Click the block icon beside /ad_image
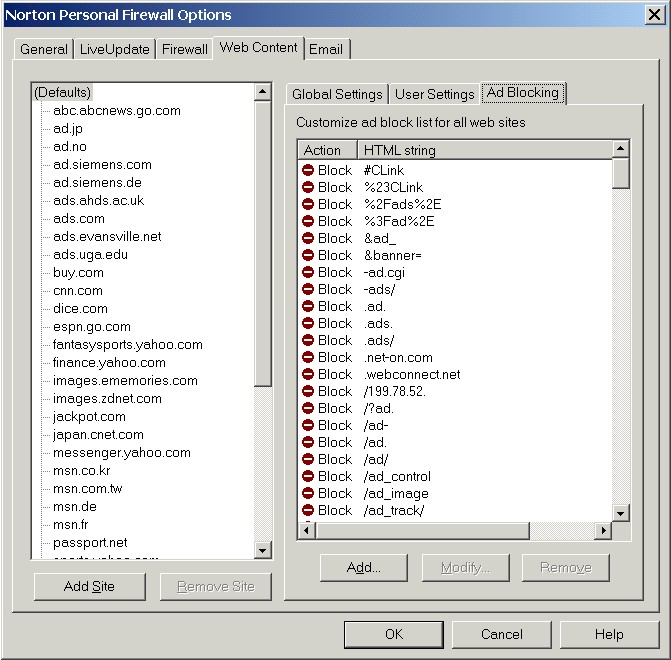The height and width of the screenshot is (660, 671). (x=308, y=493)
